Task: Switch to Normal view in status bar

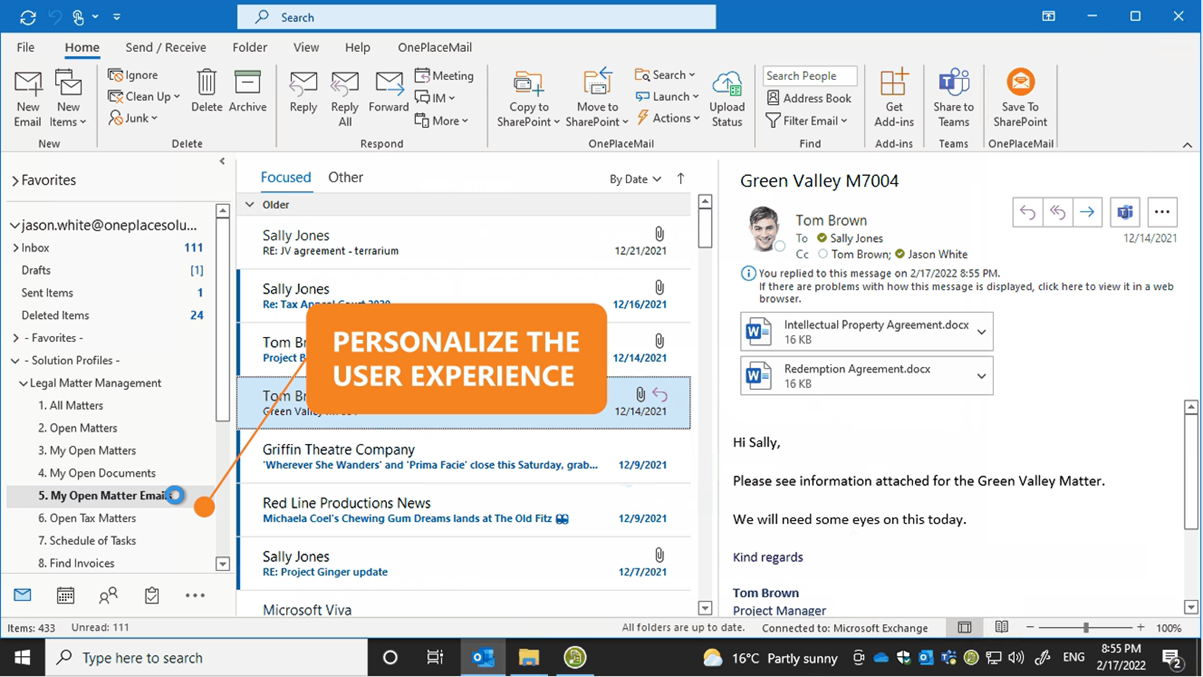Action: (x=965, y=628)
